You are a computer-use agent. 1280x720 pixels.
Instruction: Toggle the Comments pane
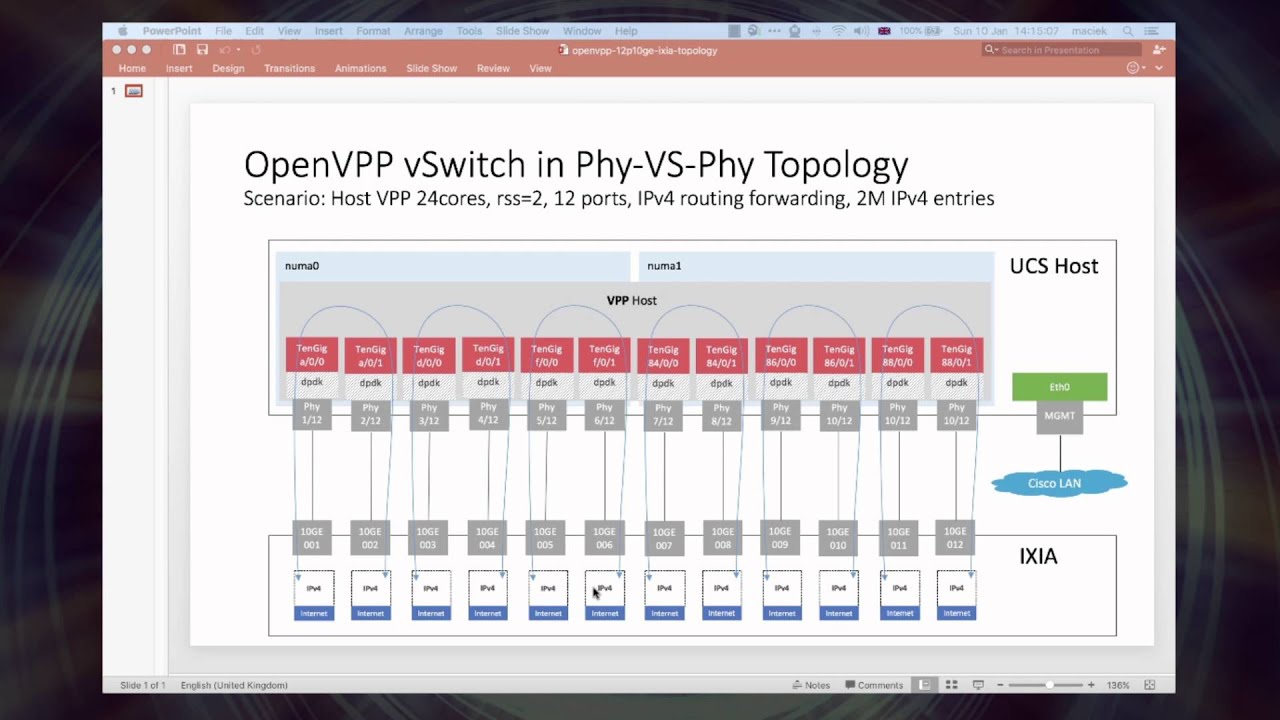[874, 685]
